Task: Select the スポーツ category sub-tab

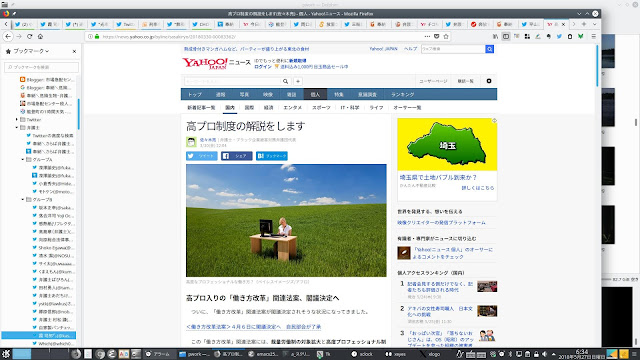Action: [x=321, y=108]
